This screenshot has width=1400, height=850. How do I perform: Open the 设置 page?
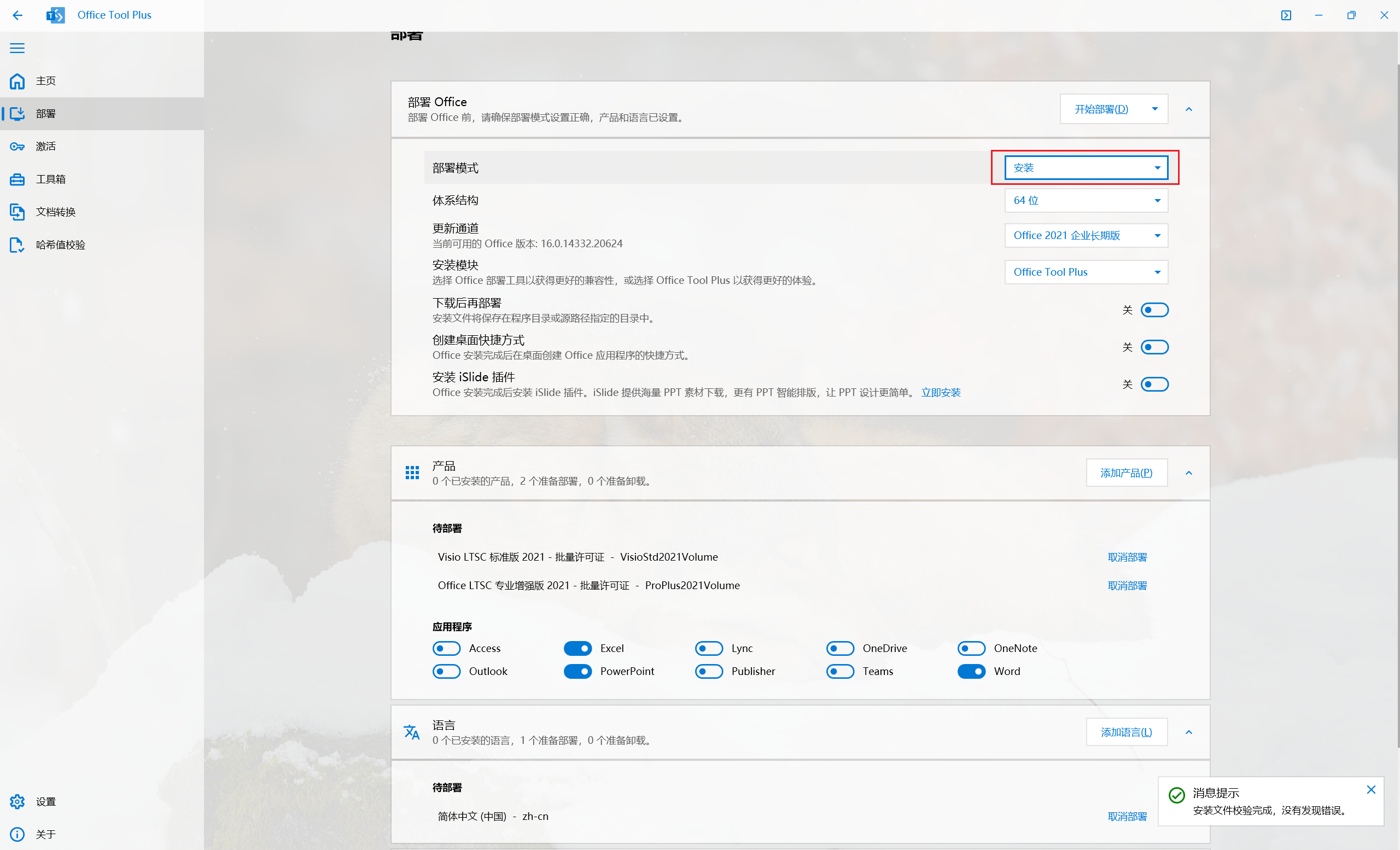[102, 801]
